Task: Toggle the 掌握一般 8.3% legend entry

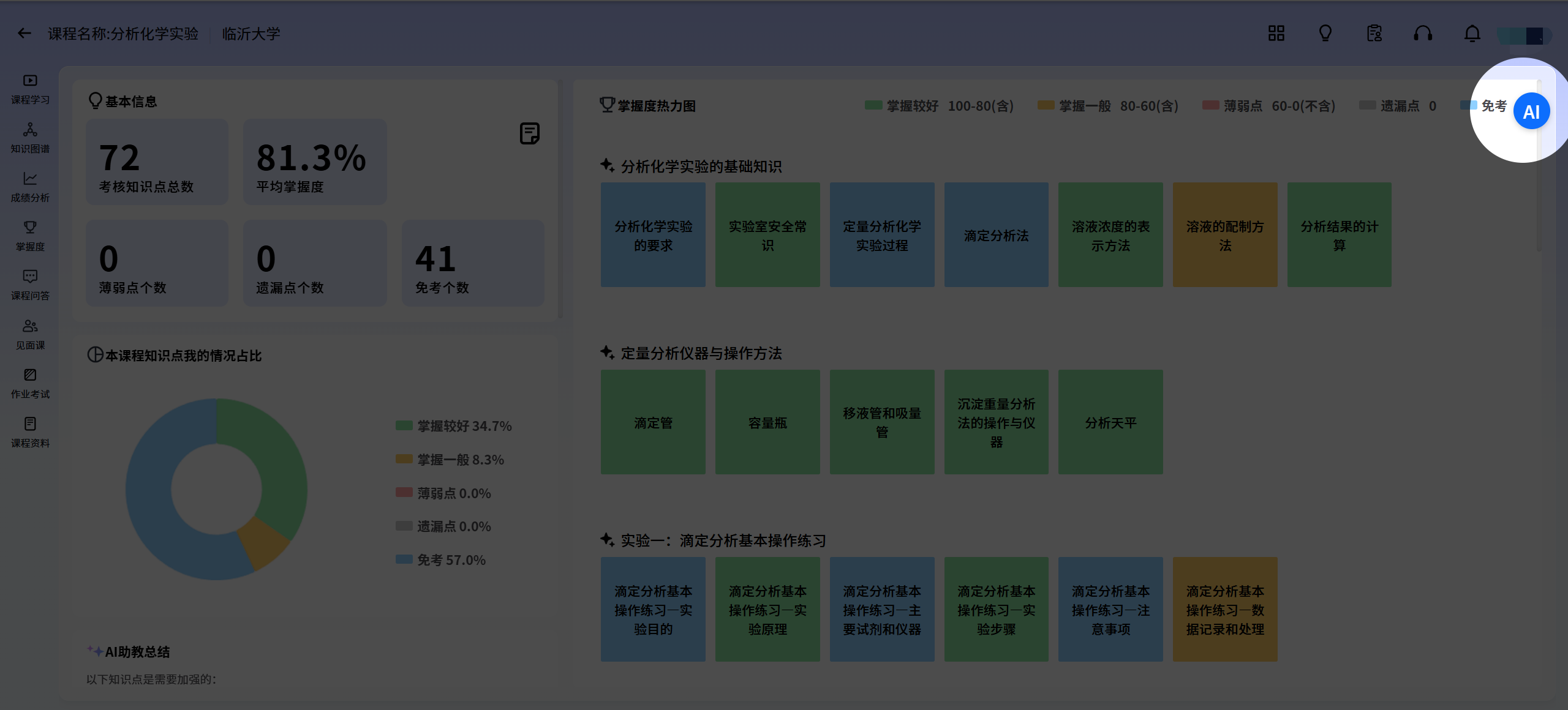Action: click(450, 460)
